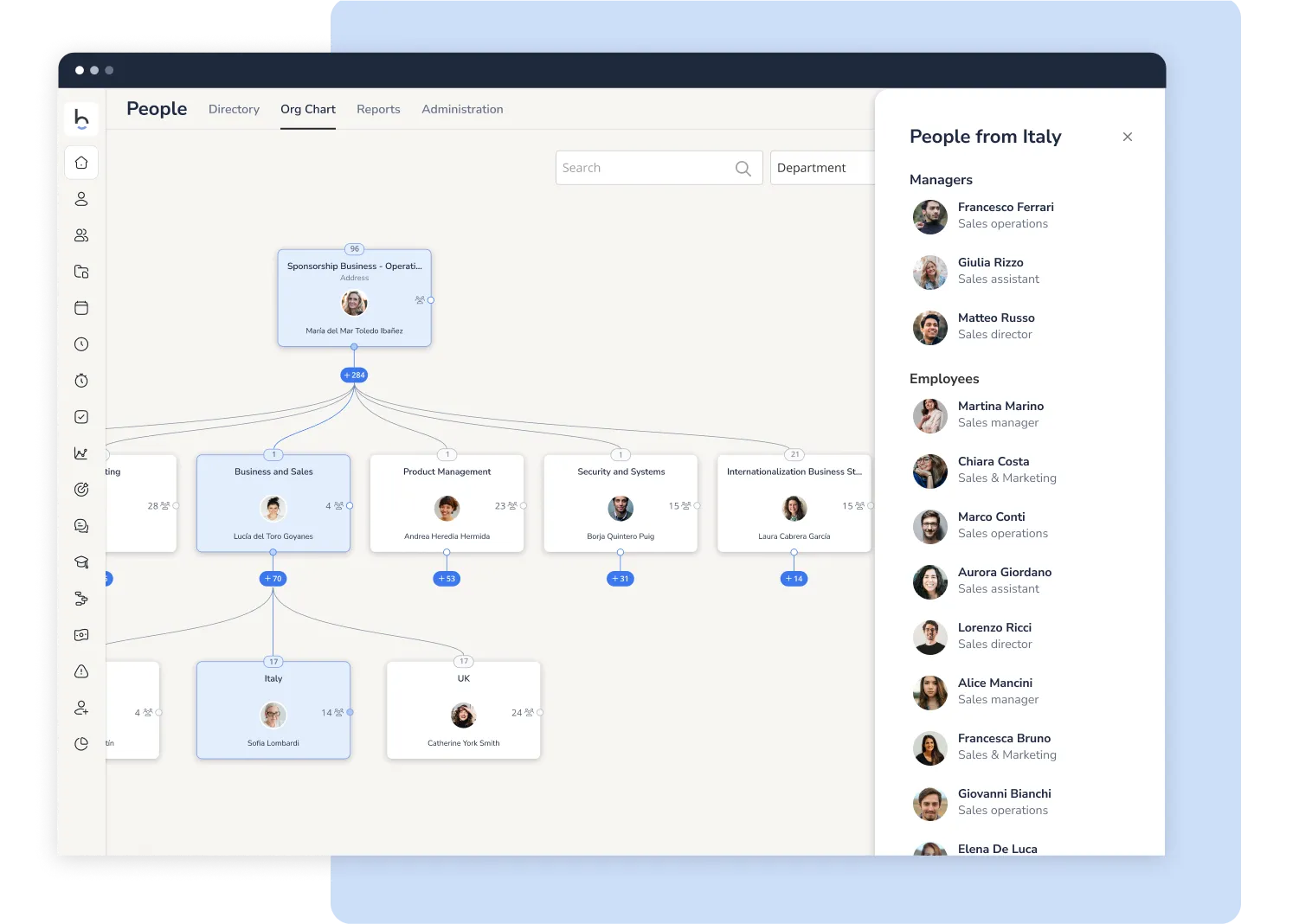
Task: Open the Administration tab
Action: click(x=462, y=110)
